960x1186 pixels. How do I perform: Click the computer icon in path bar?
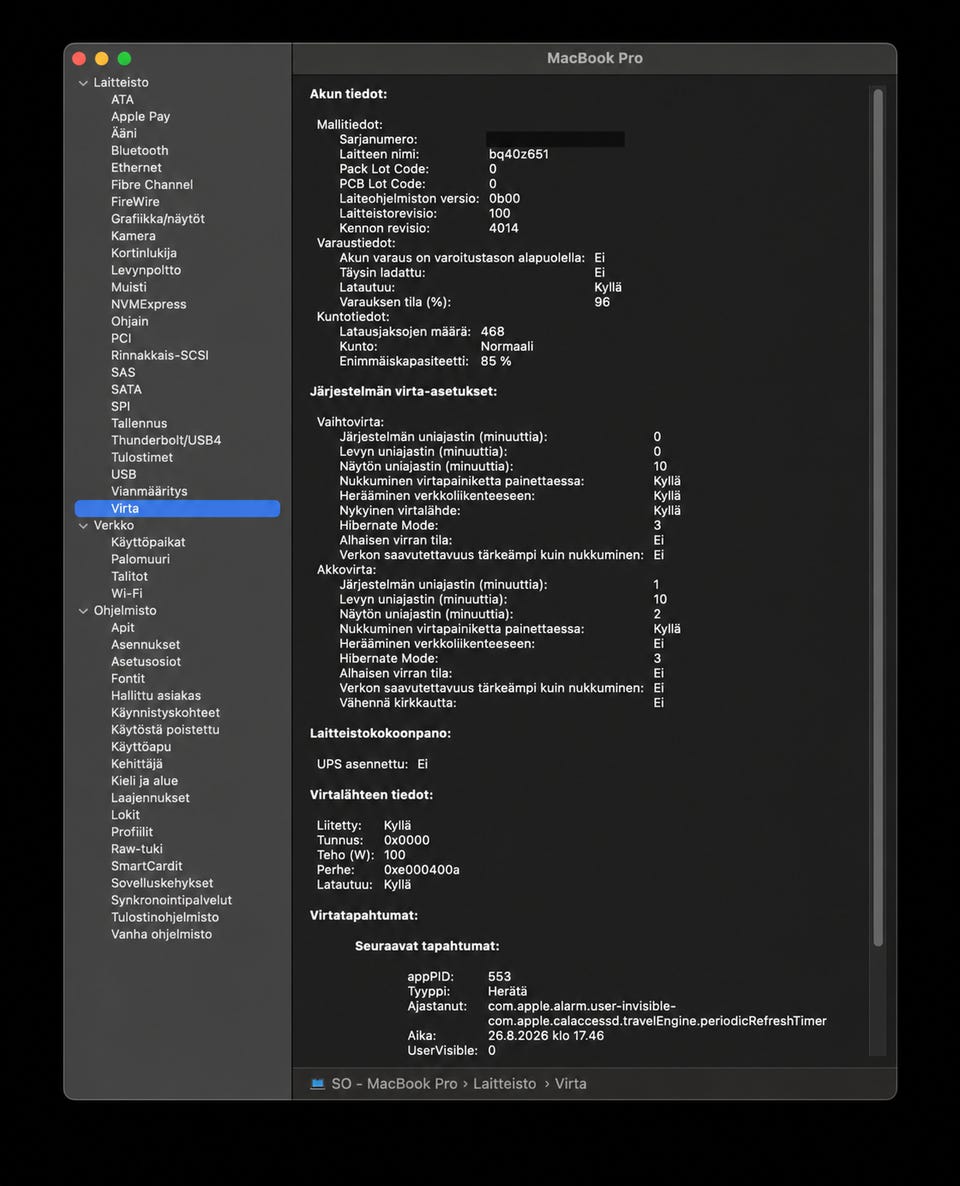coord(318,1084)
